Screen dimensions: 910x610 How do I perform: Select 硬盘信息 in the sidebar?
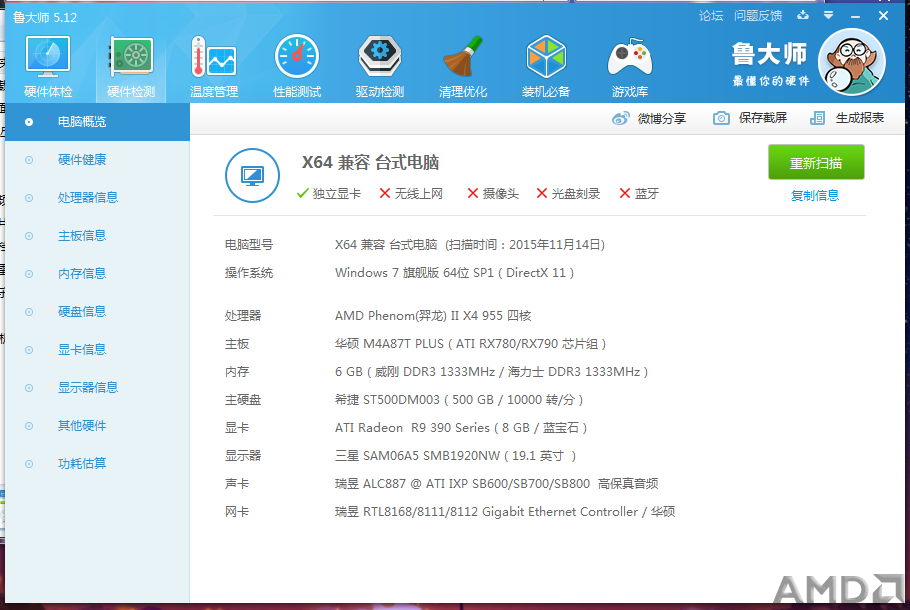97,312
